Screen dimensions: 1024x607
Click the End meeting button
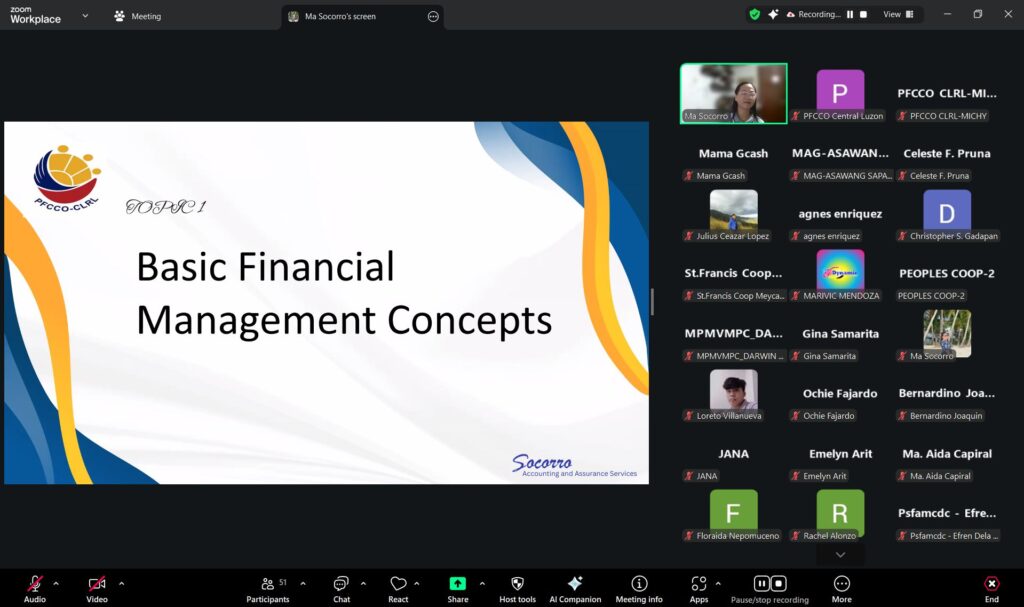click(x=991, y=585)
